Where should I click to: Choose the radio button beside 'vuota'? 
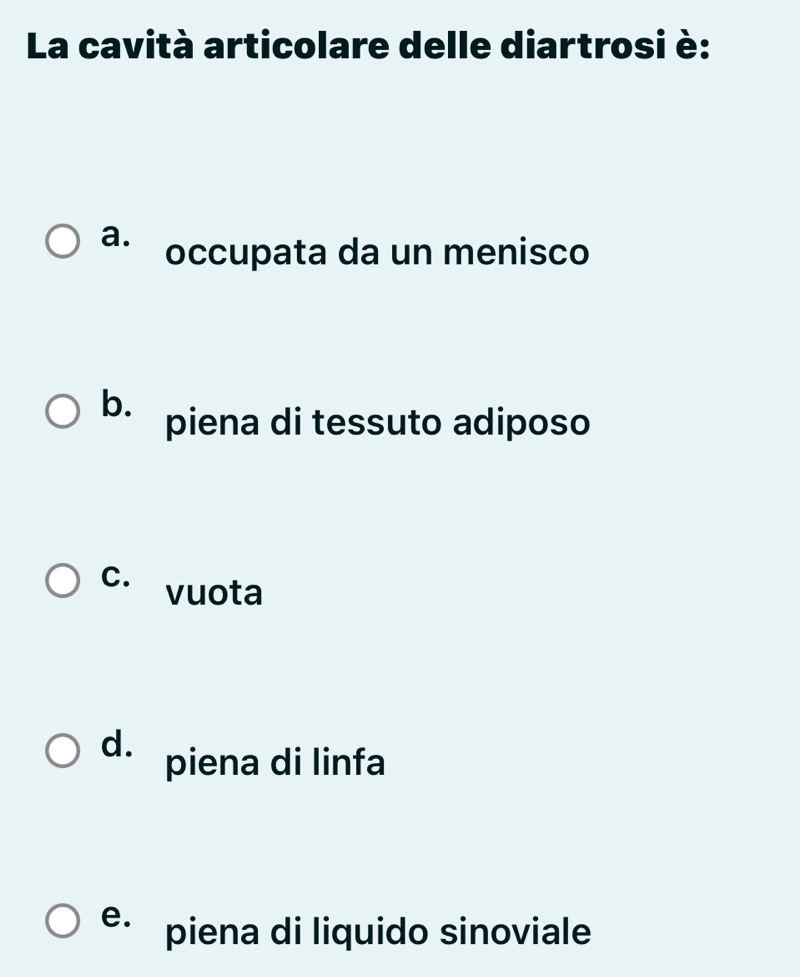(63, 583)
